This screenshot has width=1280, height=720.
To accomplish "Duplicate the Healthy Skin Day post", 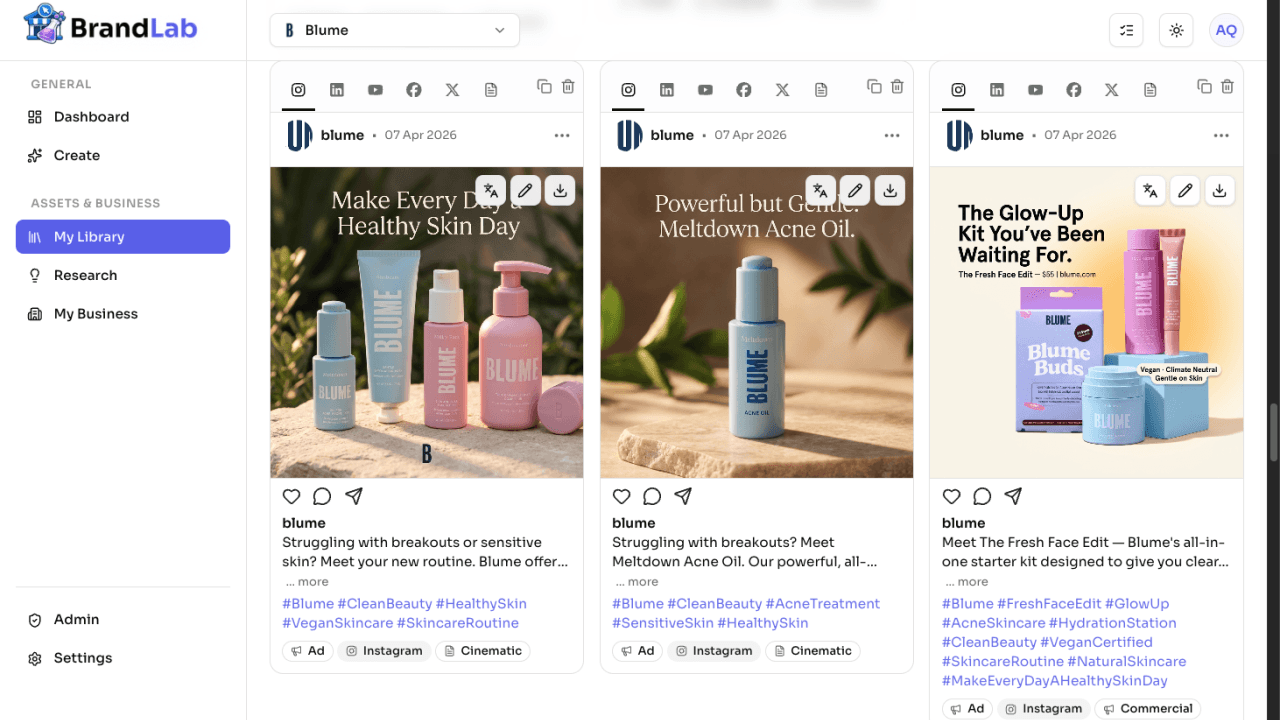I will click(x=544, y=86).
